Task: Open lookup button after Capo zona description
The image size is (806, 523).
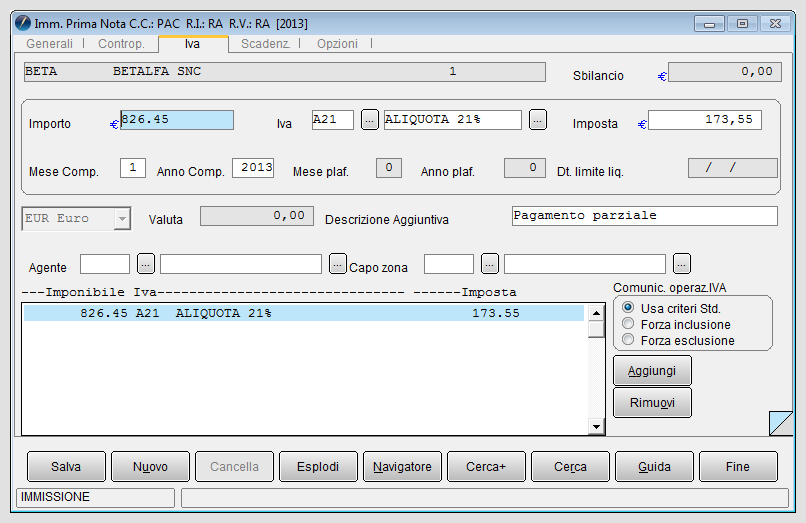Action: (682, 264)
